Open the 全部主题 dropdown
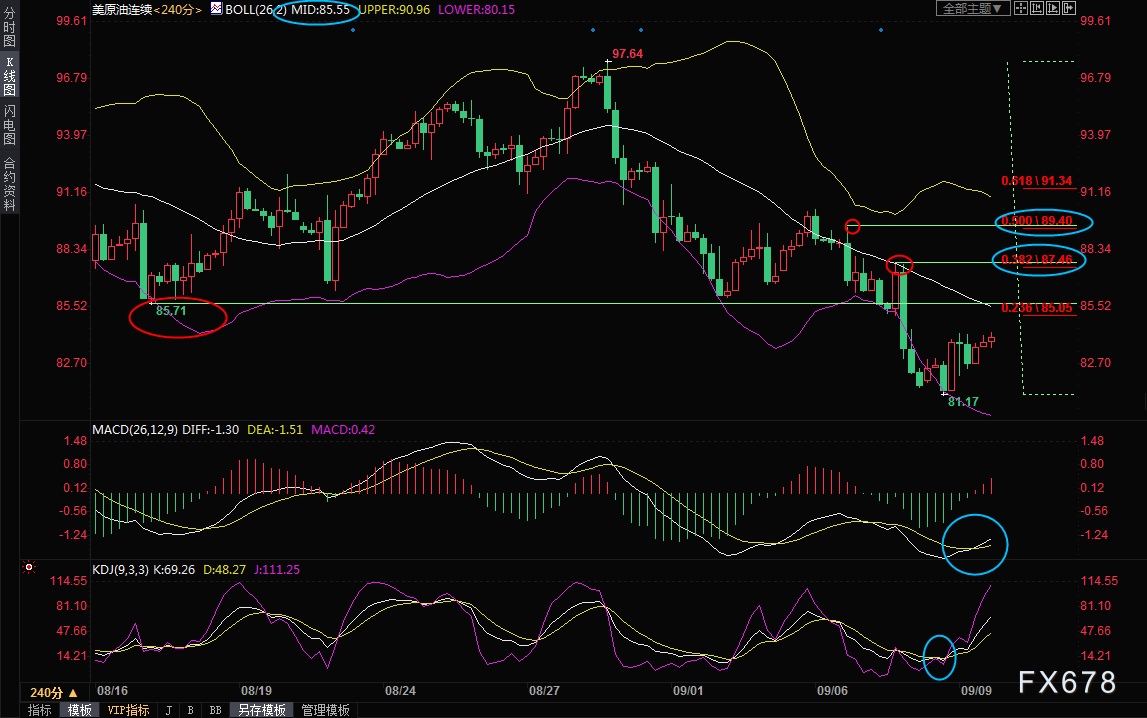The height and width of the screenshot is (718, 1147). coord(974,8)
